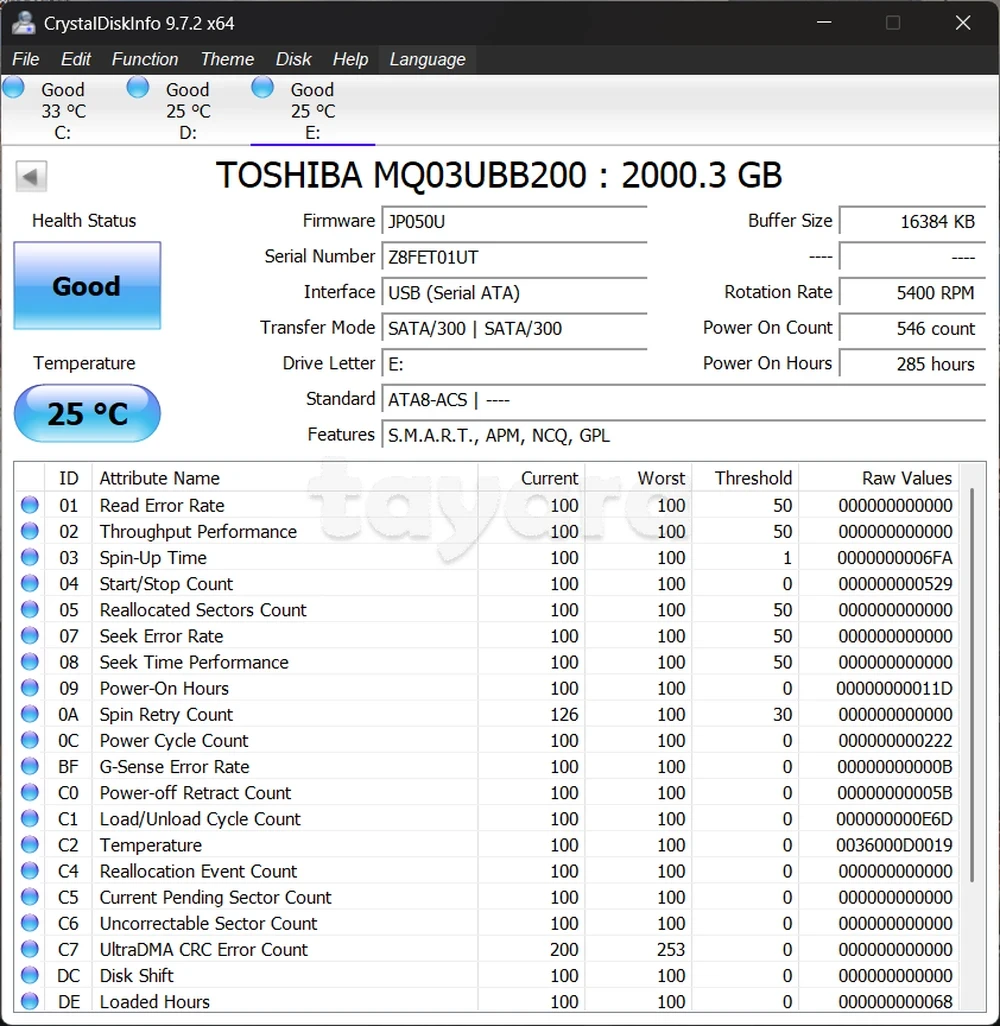Switch to the E: drive tab
This screenshot has width=1000, height=1026.
pos(312,110)
